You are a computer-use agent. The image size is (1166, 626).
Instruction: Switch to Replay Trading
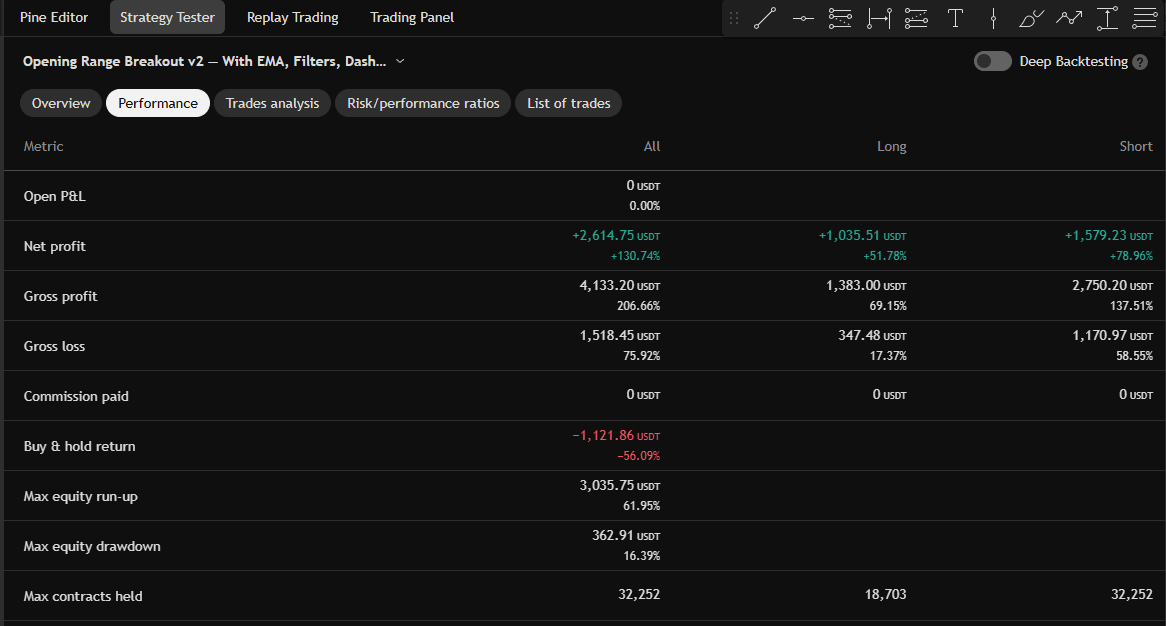[292, 17]
